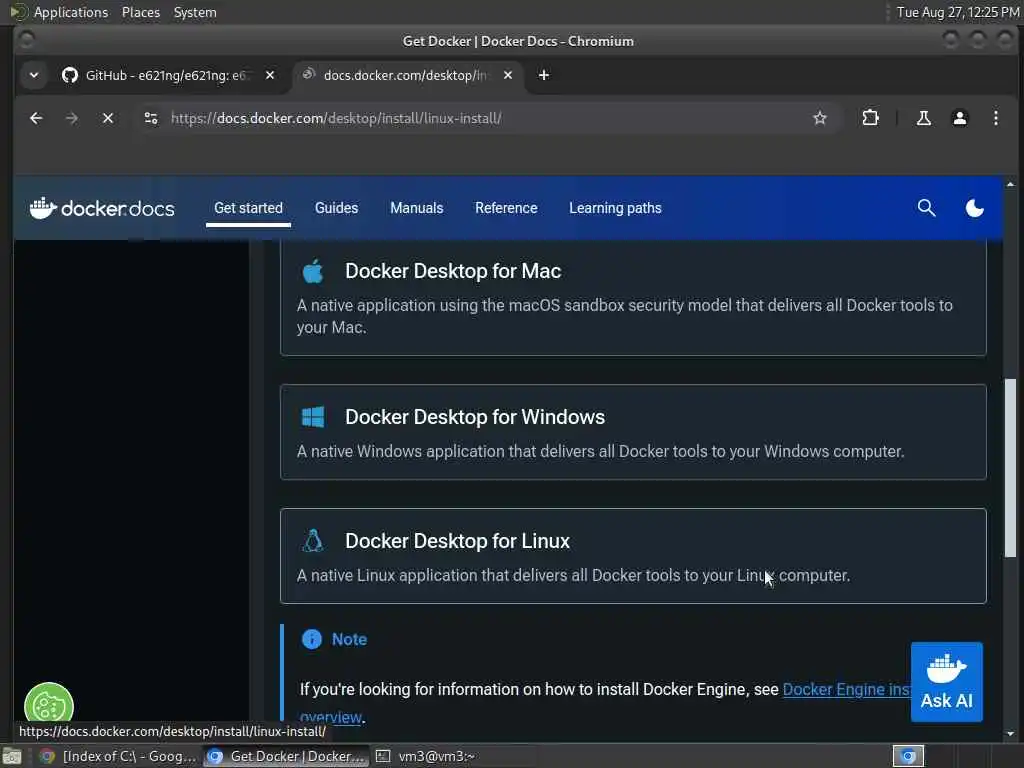Open the site information icon in address bar
The height and width of the screenshot is (768, 1024).
[151, 118]
